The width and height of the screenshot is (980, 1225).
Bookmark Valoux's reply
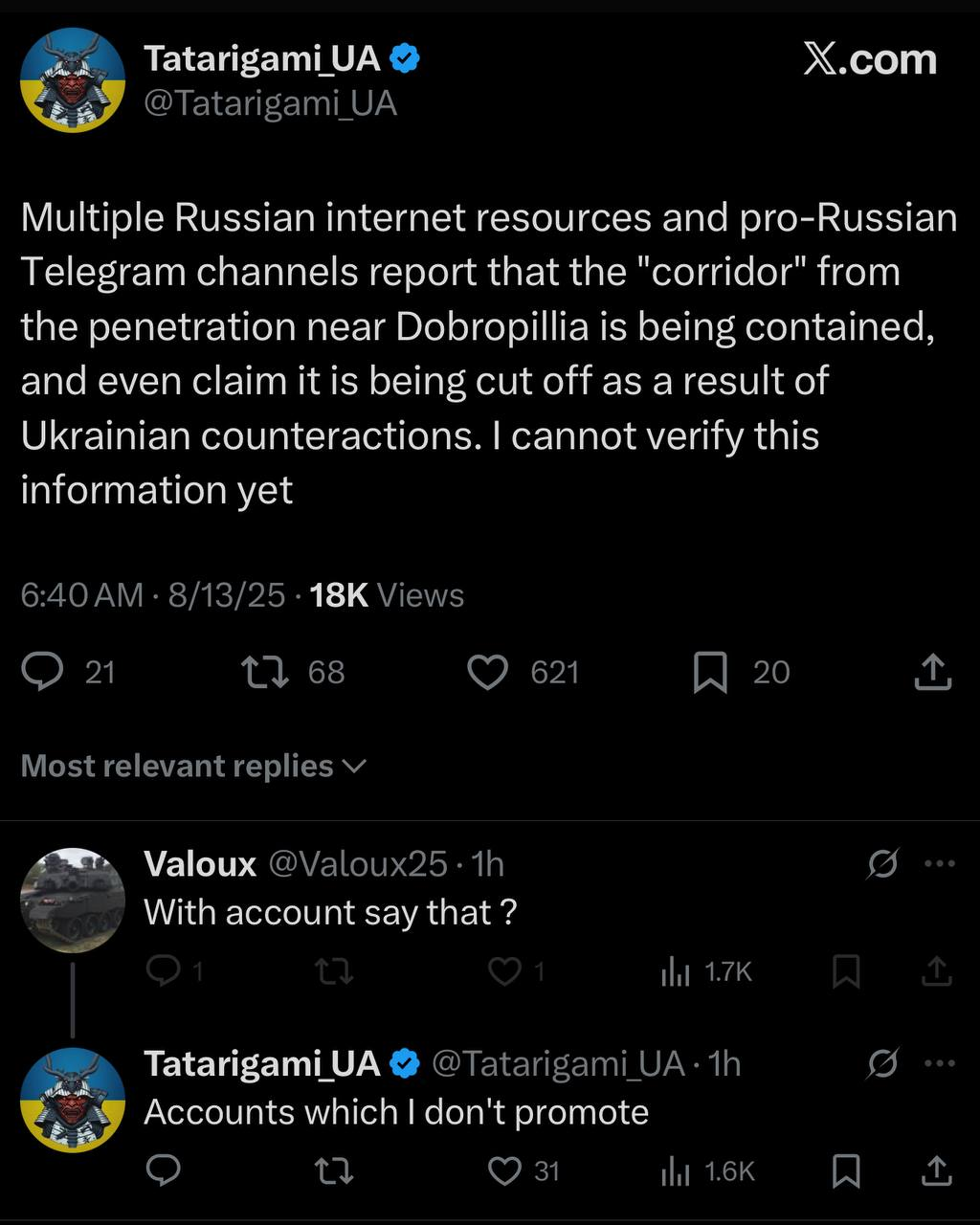(846, 972)
